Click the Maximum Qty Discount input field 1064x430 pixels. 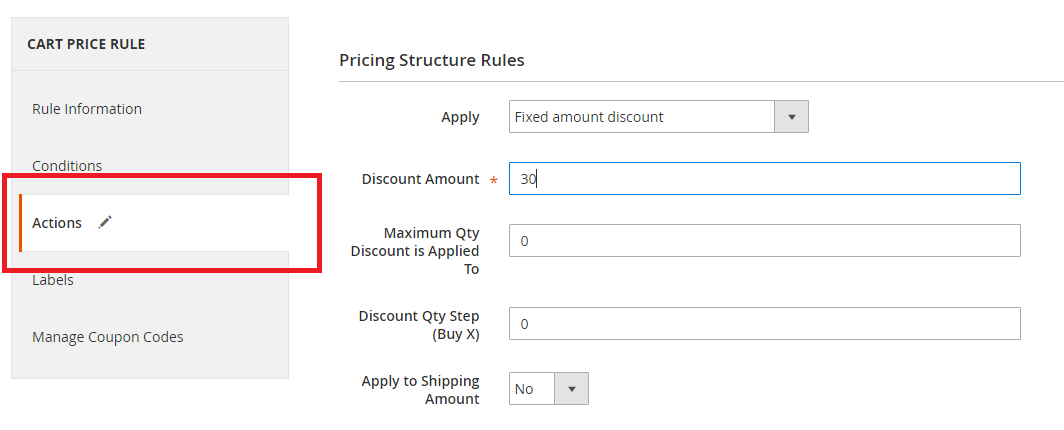pos(765,241)
